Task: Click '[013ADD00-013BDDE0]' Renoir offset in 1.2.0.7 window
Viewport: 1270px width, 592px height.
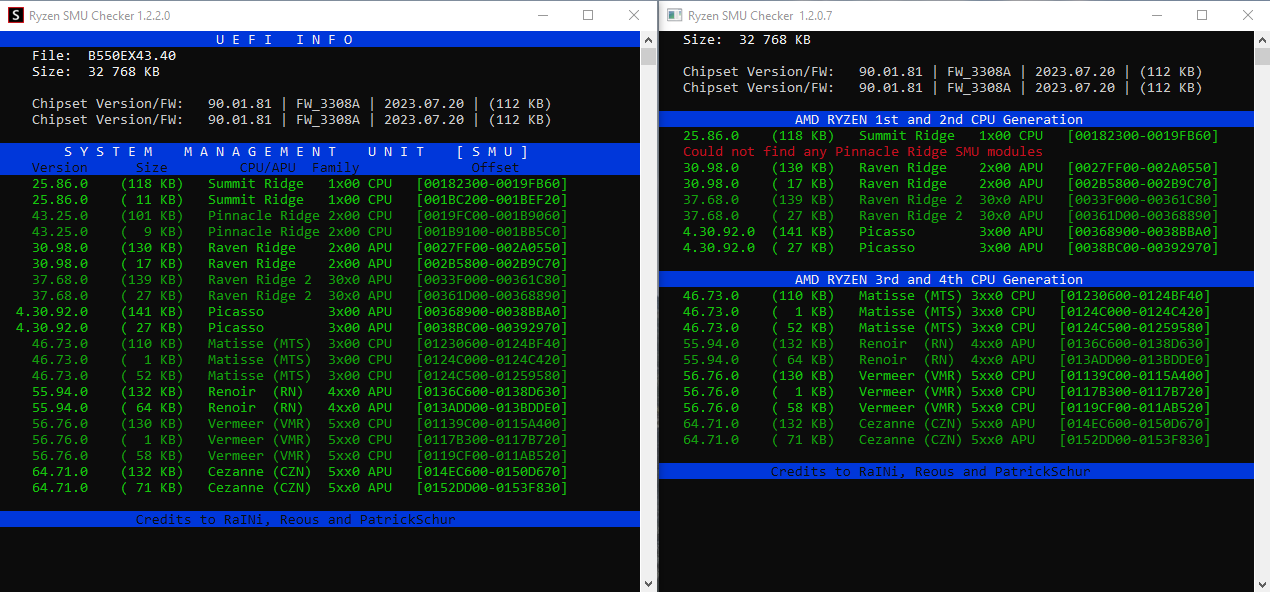Action: pos(1135,360)
